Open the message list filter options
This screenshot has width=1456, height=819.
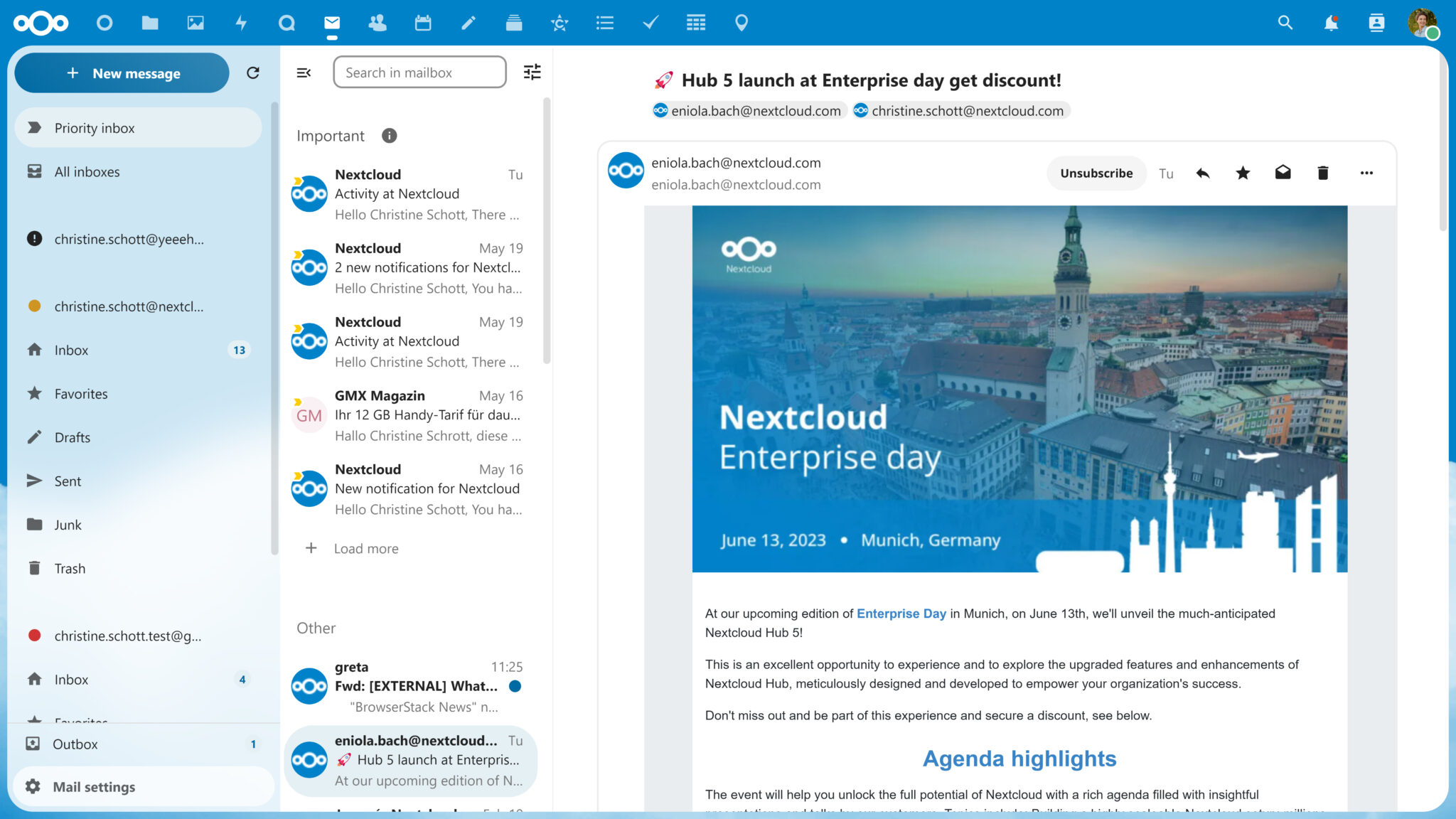pos(531,72)
